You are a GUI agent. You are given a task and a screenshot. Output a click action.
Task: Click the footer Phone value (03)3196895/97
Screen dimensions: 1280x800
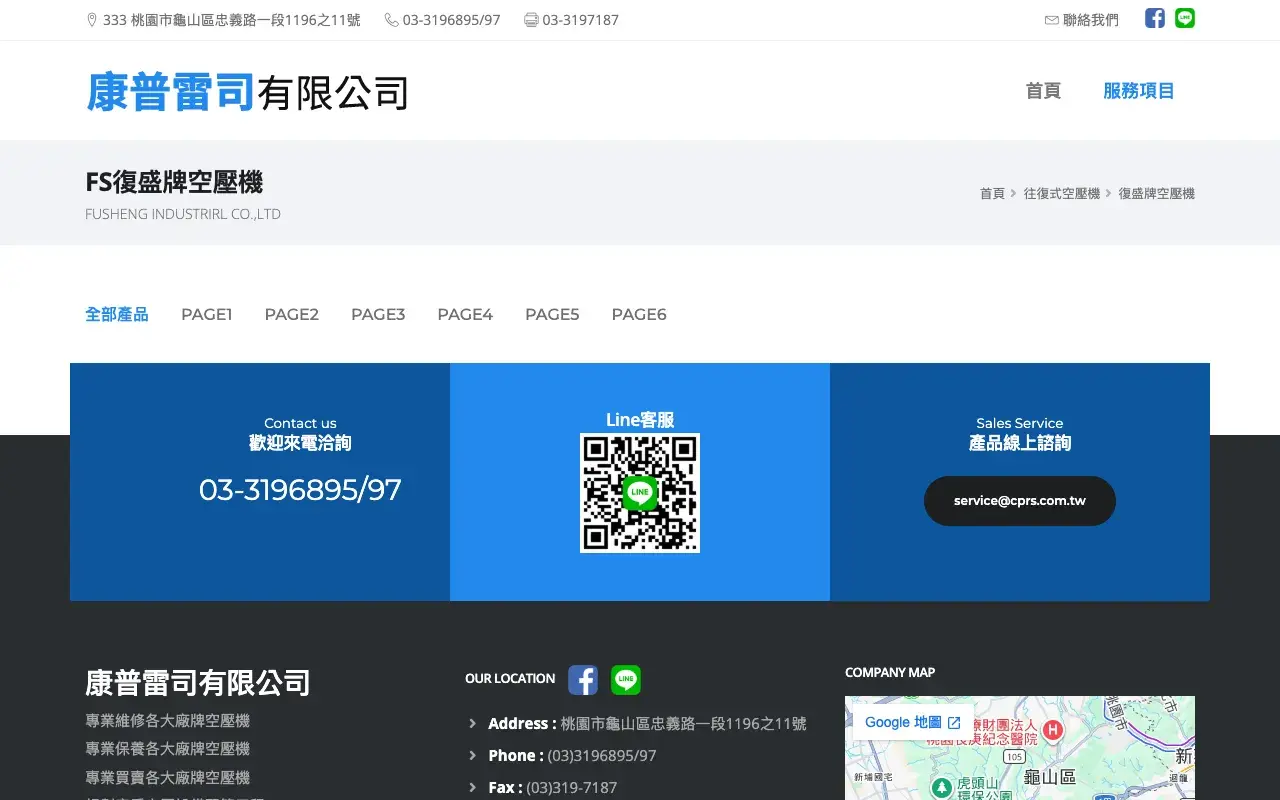coord(602,756)
